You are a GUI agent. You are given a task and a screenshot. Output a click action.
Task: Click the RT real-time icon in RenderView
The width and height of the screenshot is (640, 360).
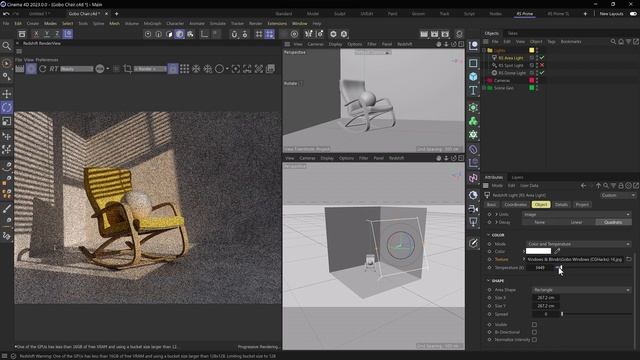coord(54,69)
